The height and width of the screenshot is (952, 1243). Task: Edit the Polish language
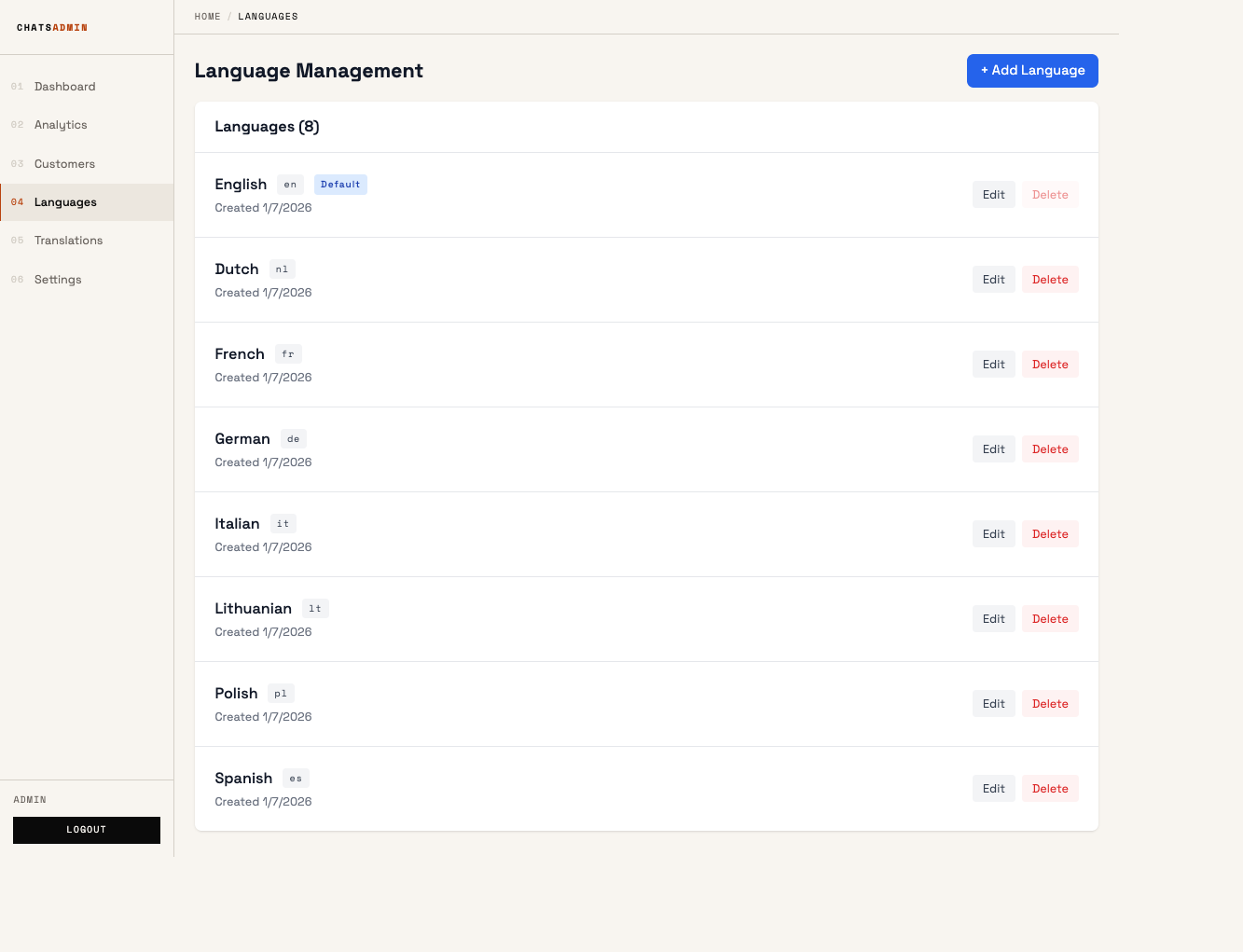[x=993, y=703]
